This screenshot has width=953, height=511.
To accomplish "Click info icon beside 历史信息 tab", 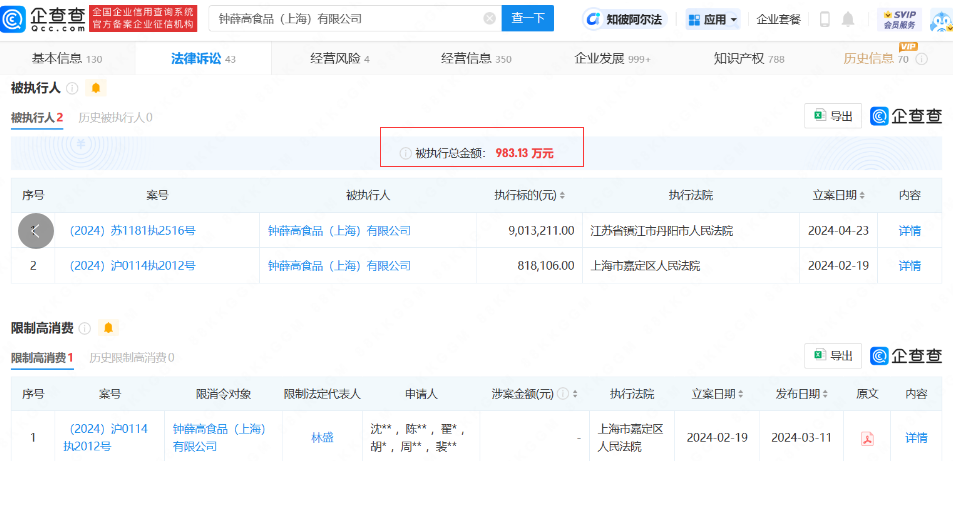I will 921,59.
